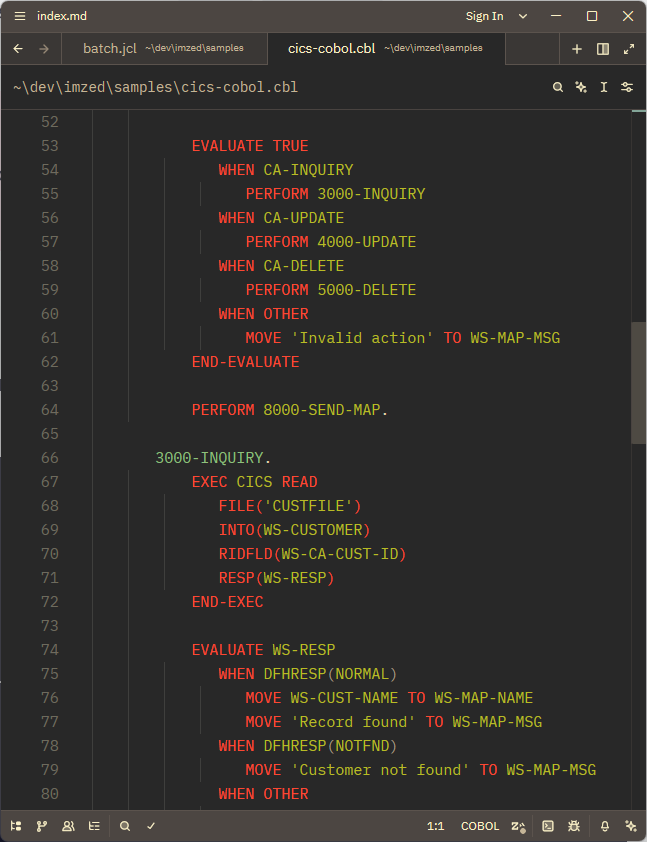
Task: Click the 3000-INQUIRY. paragraph label
Action: (213, 458)
